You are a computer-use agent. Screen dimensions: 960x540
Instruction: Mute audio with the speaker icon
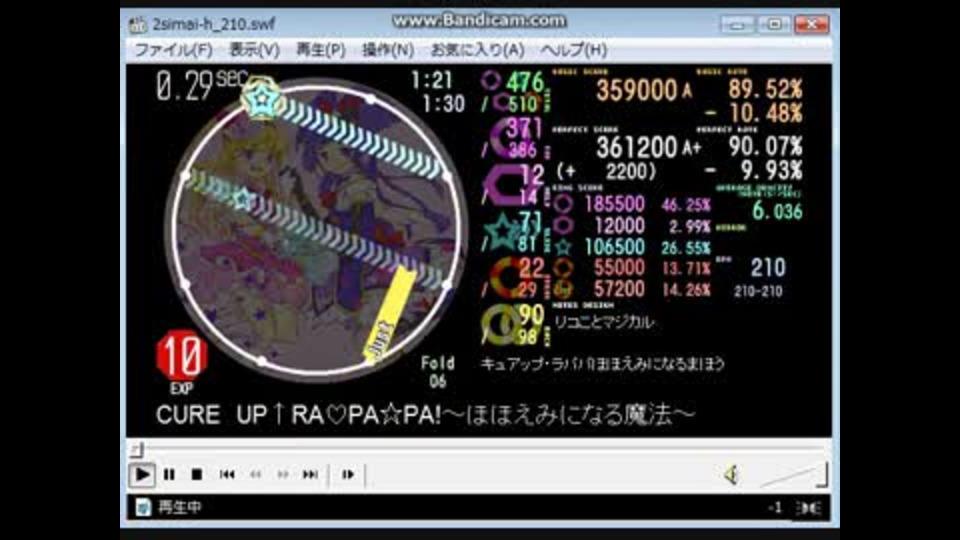(731, 474)
